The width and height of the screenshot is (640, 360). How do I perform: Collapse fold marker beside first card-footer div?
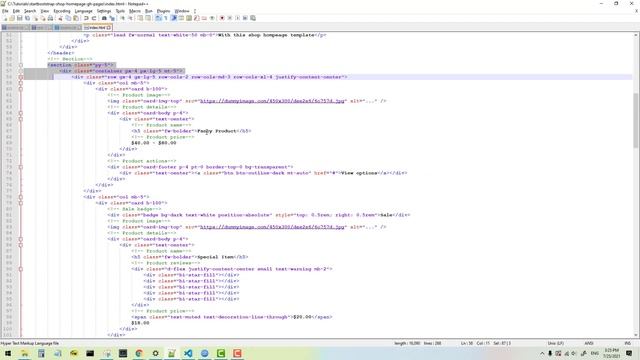point(20,167)
